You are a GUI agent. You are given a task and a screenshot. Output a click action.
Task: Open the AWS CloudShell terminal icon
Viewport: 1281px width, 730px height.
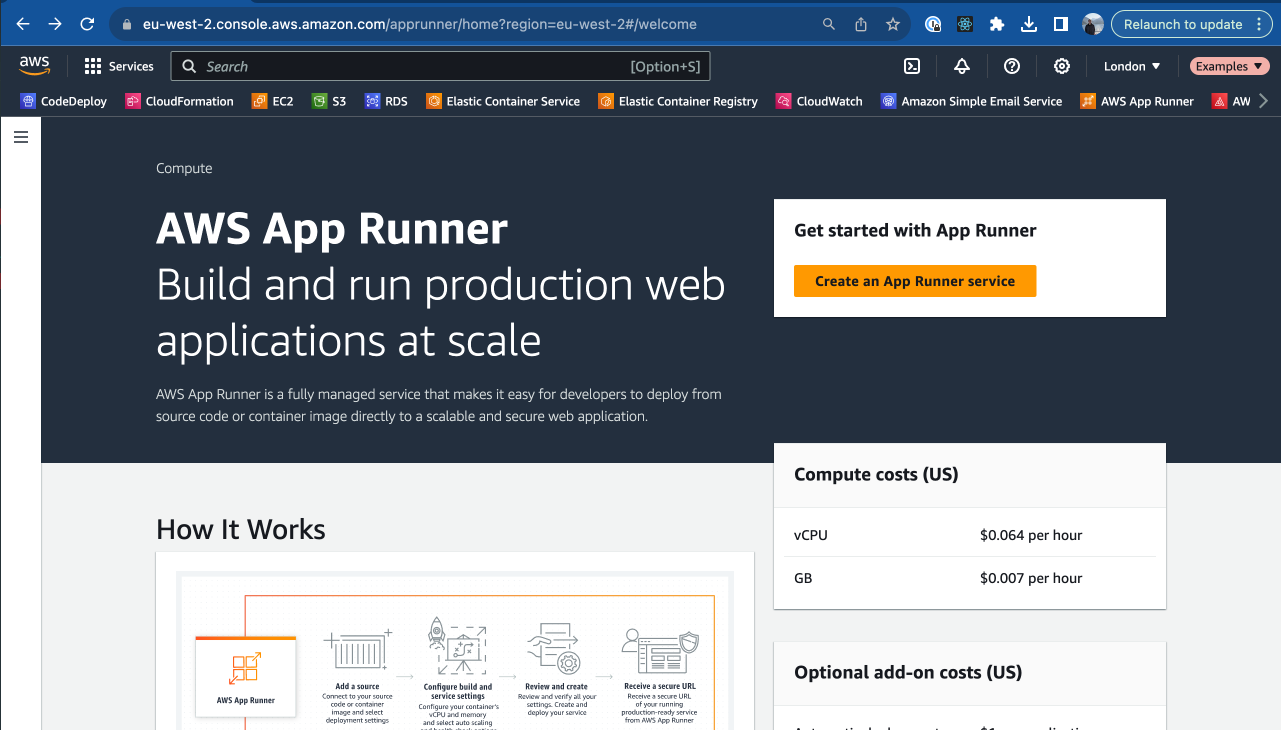click(912, 66)
